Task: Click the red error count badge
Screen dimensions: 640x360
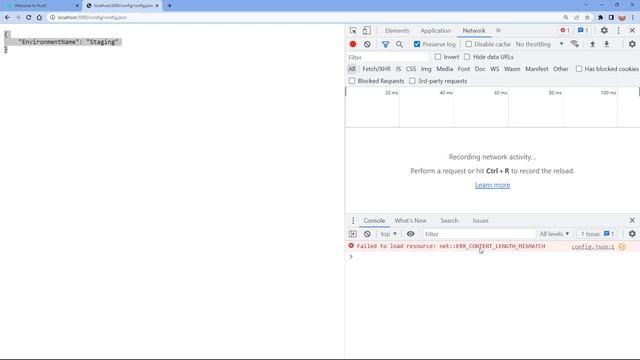Action: pyautogui.click(x=565, y=31)
